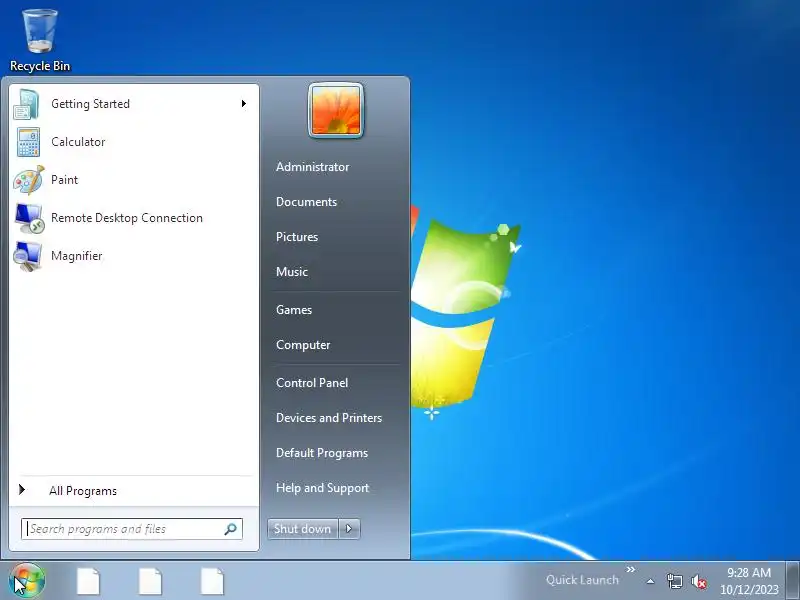
Task: Launch Calculator from its icon
Action: 28,142
